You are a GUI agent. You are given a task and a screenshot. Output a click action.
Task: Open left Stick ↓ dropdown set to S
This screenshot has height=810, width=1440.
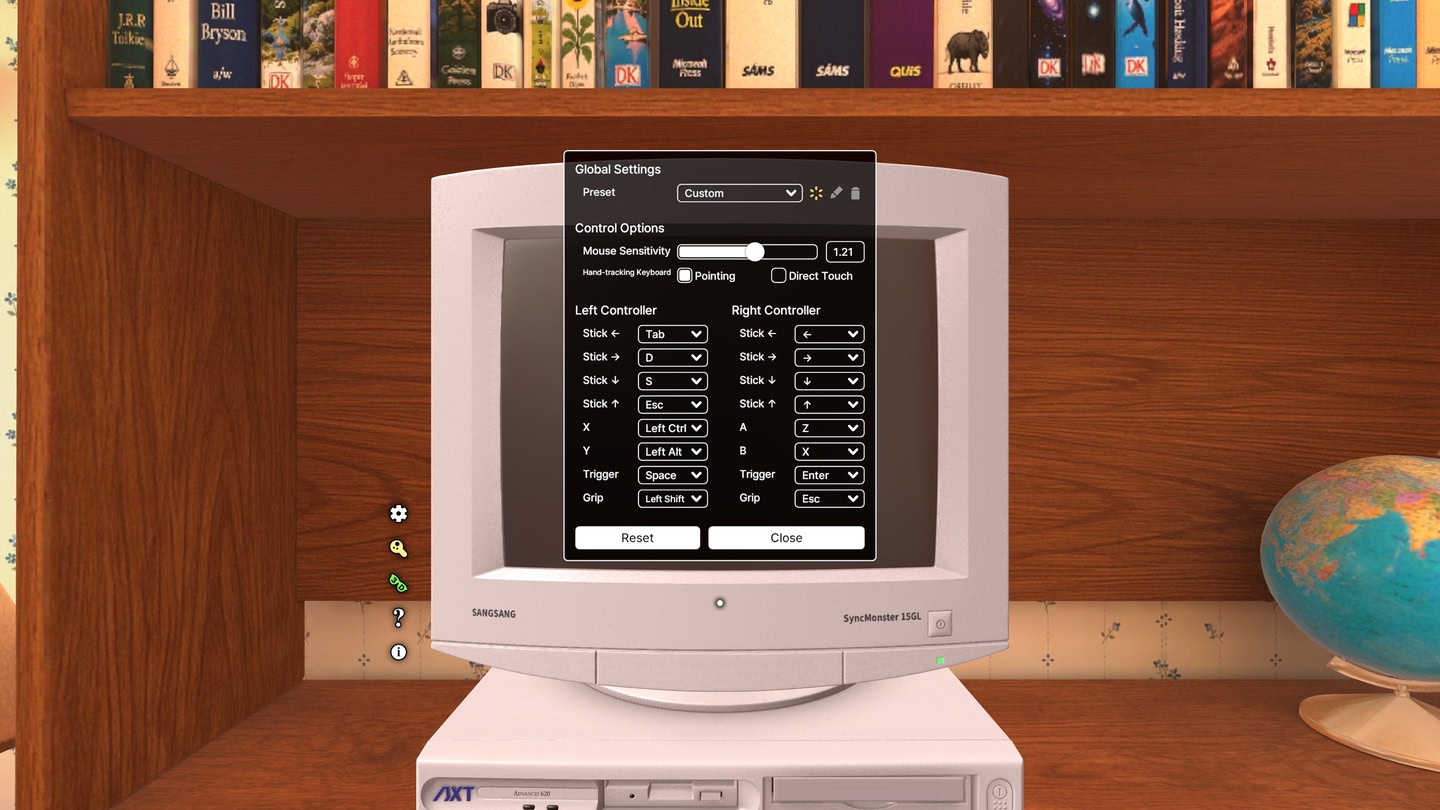(672, 381)
